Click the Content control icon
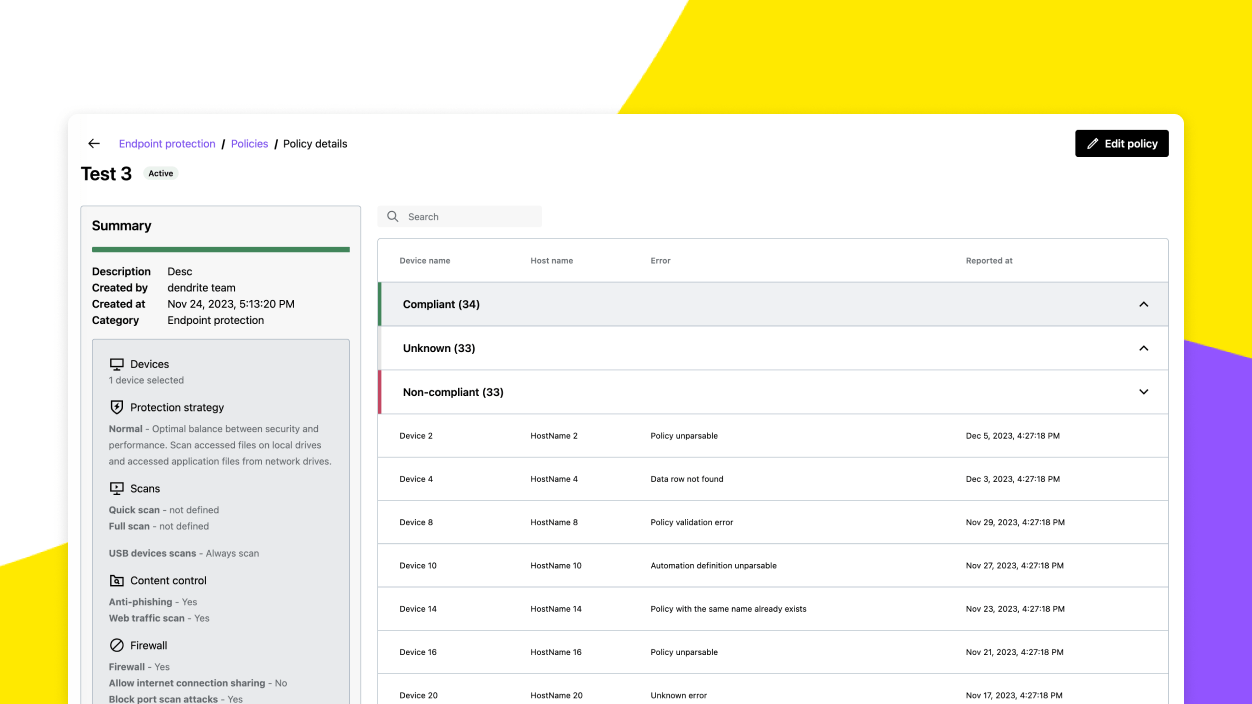Viewport: 1252px width, 704px height. pyautogui.click(x=118, y=580)
